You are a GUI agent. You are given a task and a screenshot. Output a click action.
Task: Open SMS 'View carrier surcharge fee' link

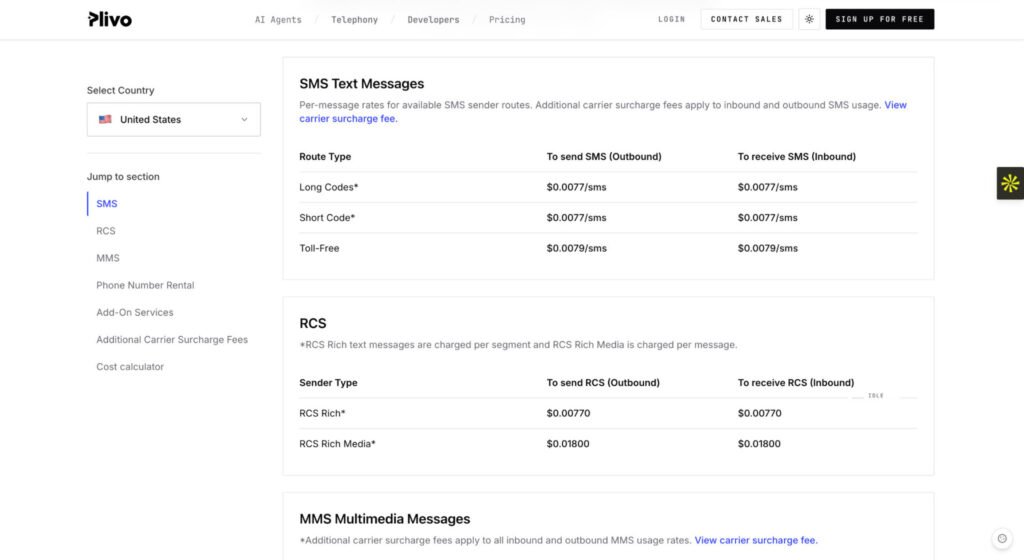pos(348,119)
